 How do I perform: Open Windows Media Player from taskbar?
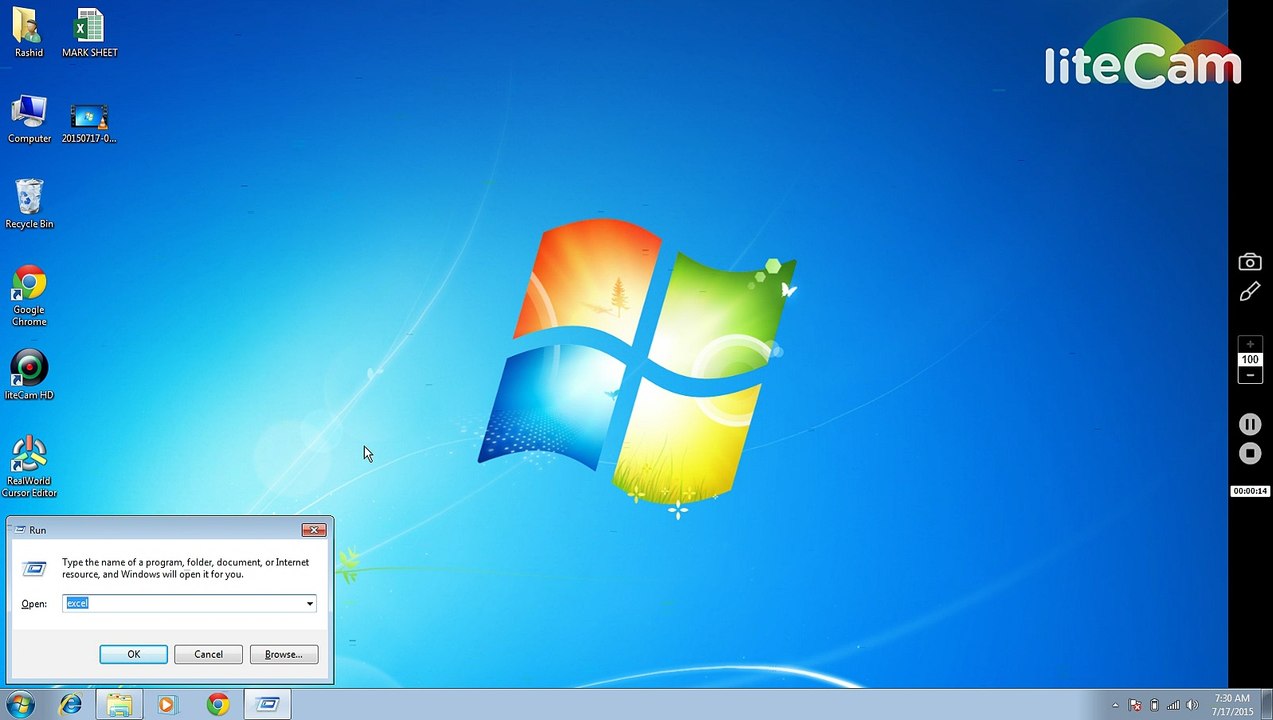point(167,704)
